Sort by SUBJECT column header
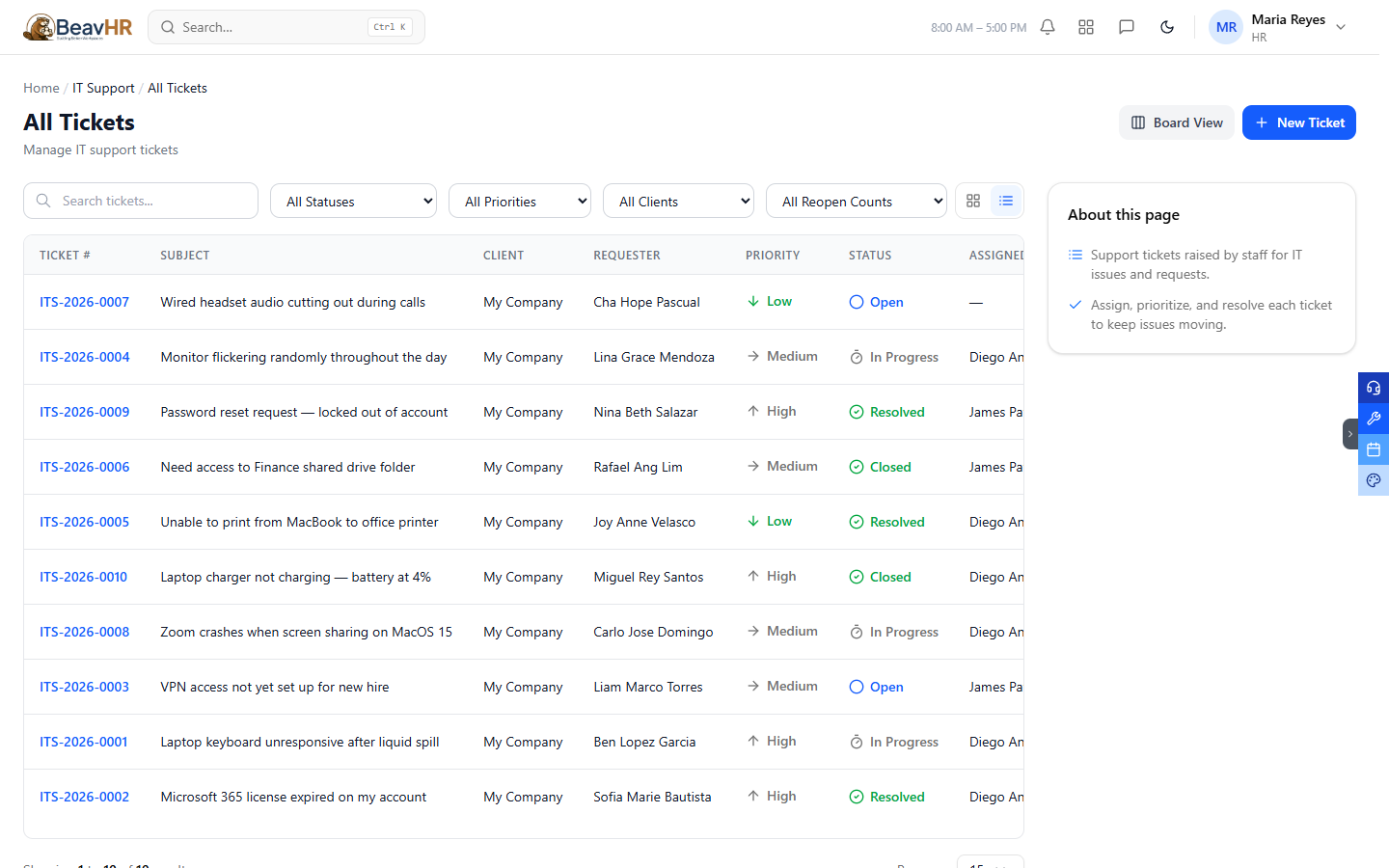Image resolution: width=1389 pixels, height=868 pixels. point(185,256)
